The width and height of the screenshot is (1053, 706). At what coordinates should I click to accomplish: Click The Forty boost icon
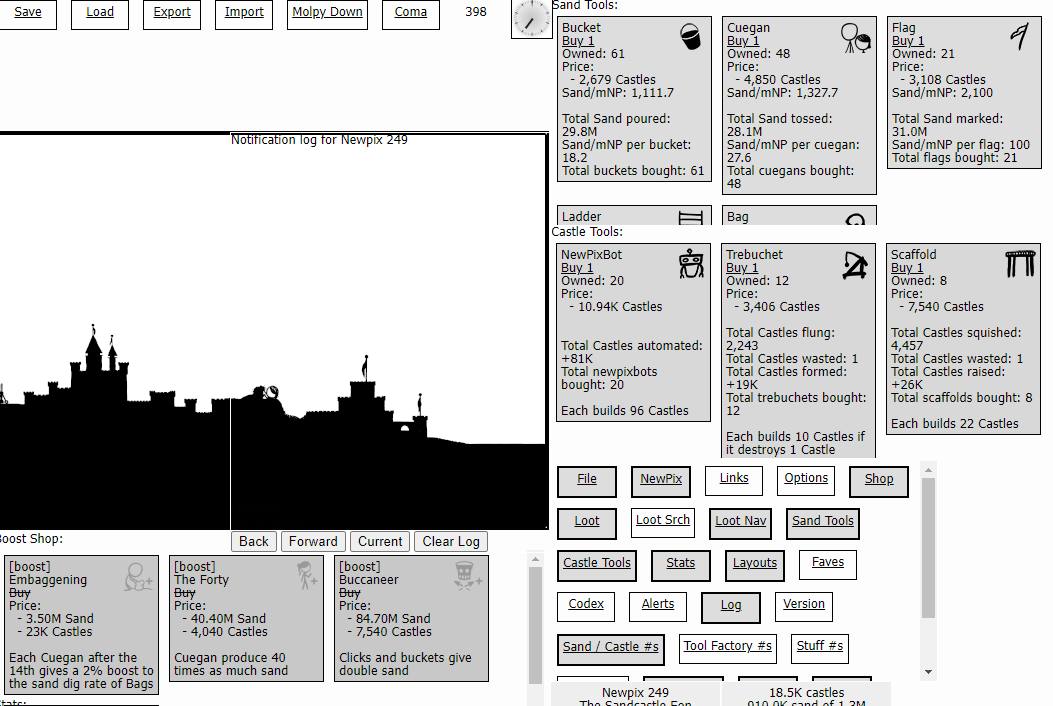pyautogui.click(x=307, y=576)
